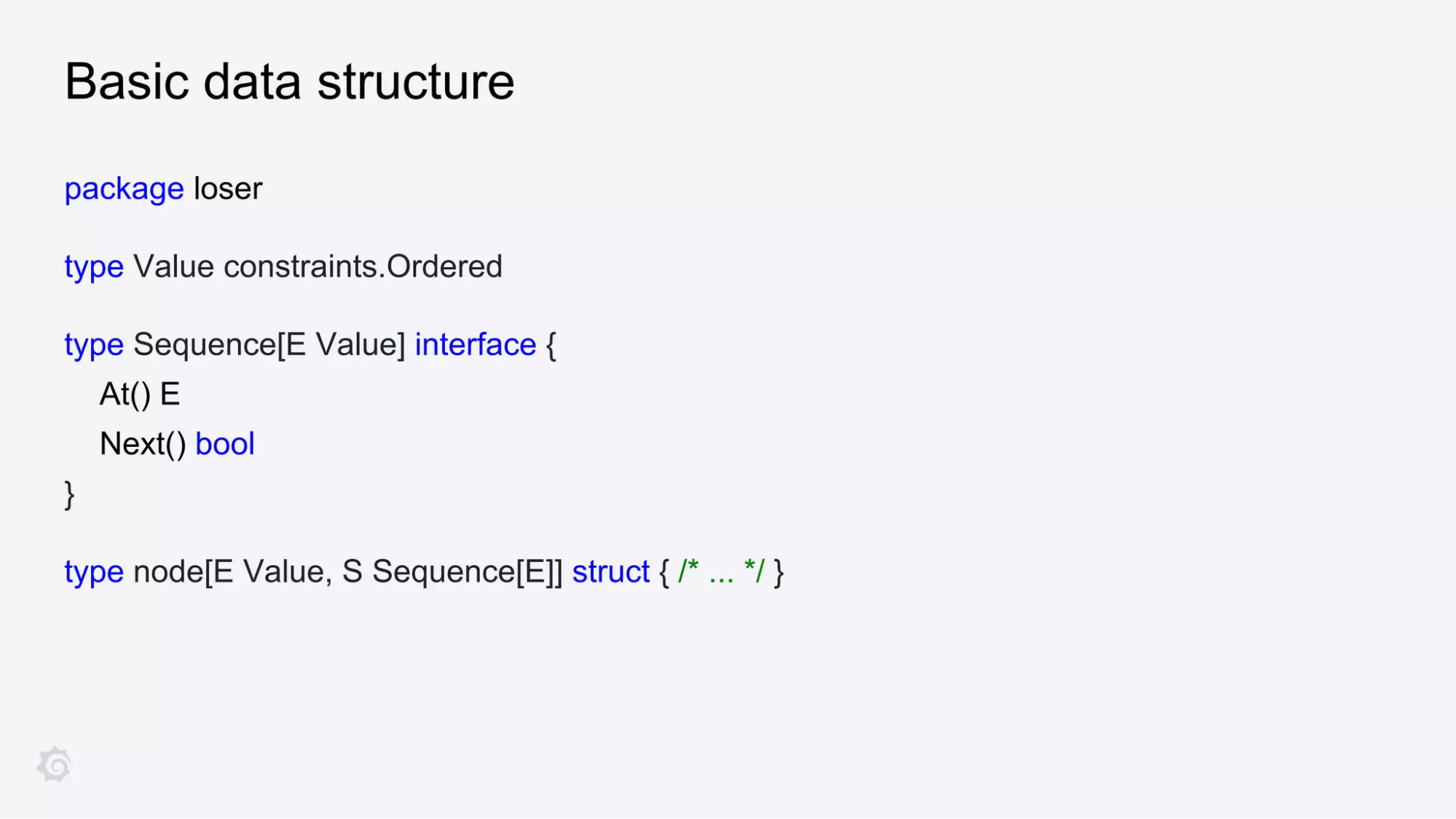Click the Grafana logo icon
This screenshot has height=819, width=1456.
[55, 764]
